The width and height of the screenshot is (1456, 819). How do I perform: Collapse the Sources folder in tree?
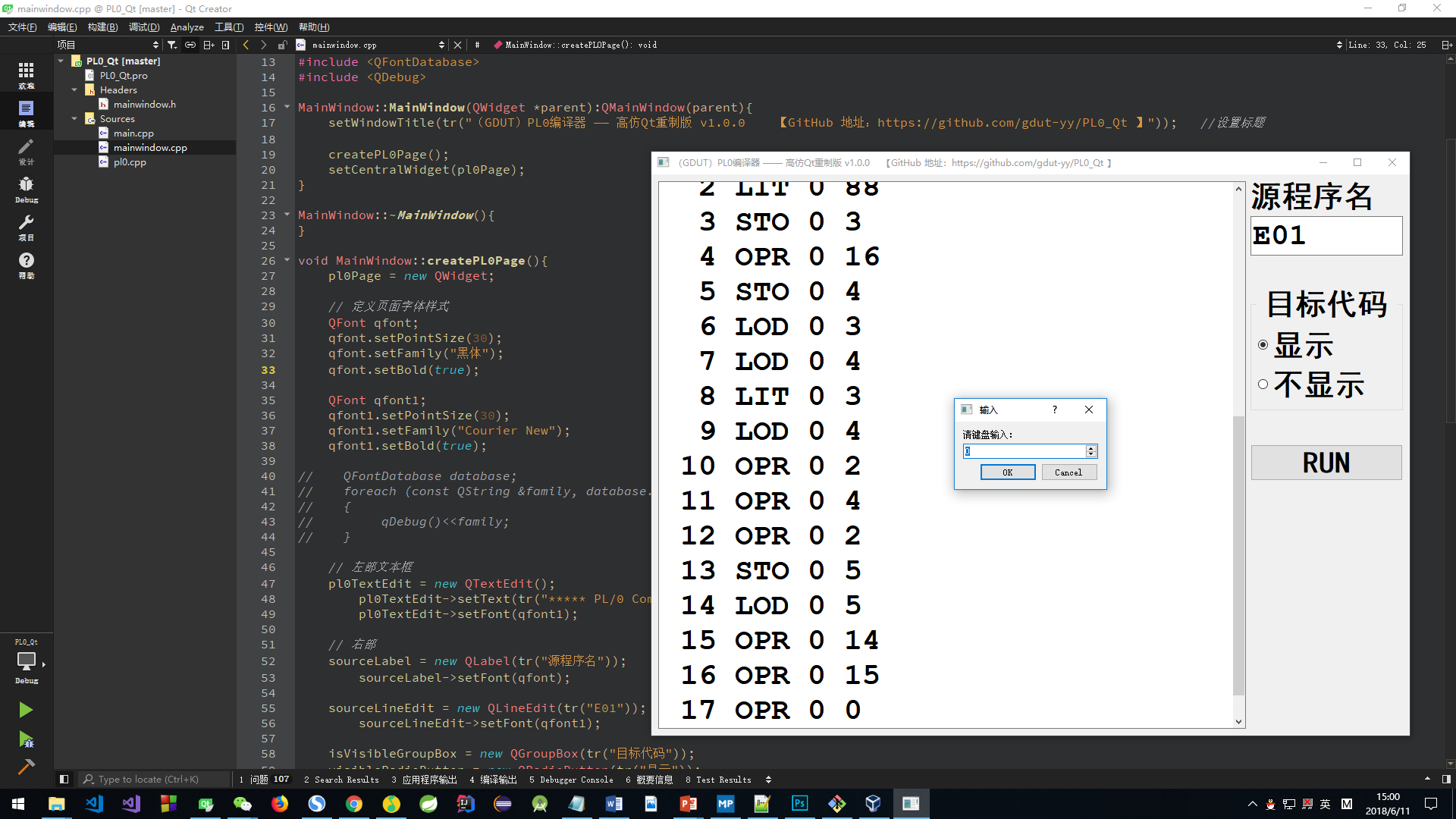(x=74, y=119)
